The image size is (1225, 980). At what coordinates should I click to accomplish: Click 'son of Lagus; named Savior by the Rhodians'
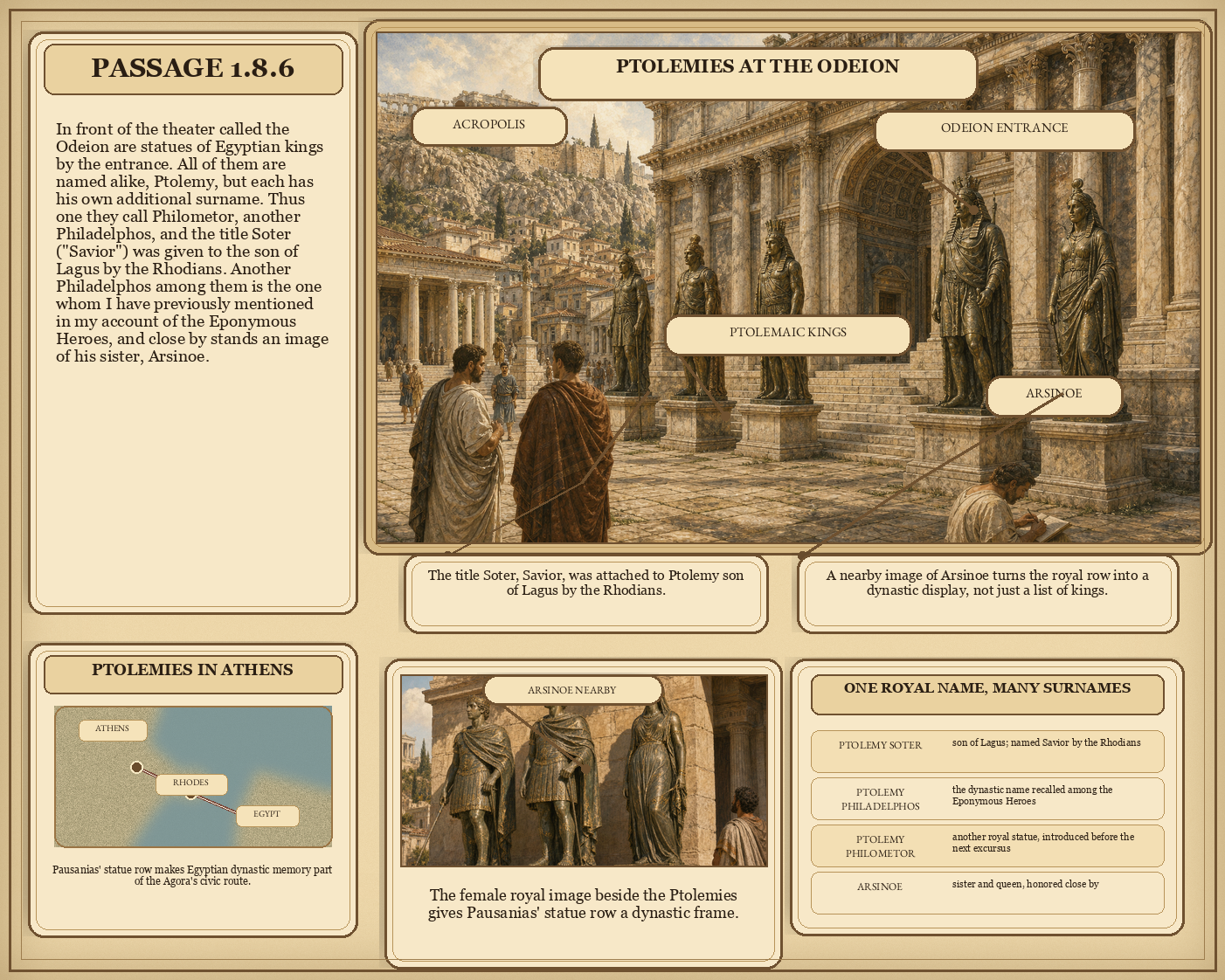coord(1046,742)
